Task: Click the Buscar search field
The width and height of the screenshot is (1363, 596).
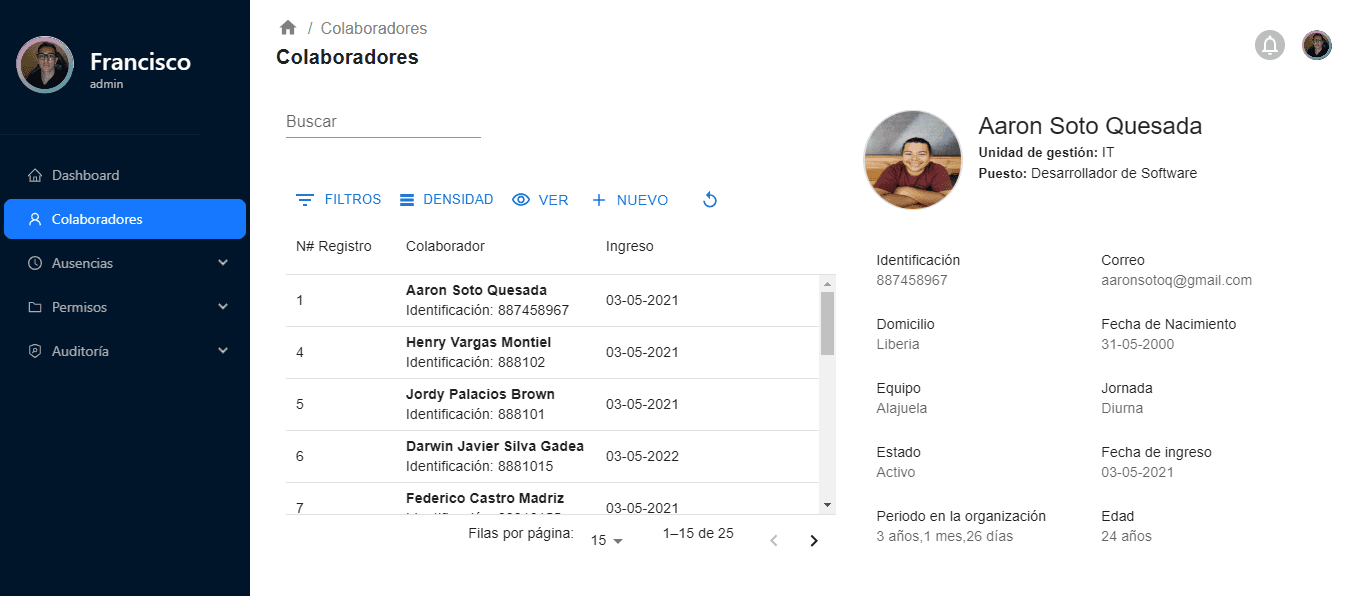Action: click(383, 122)
